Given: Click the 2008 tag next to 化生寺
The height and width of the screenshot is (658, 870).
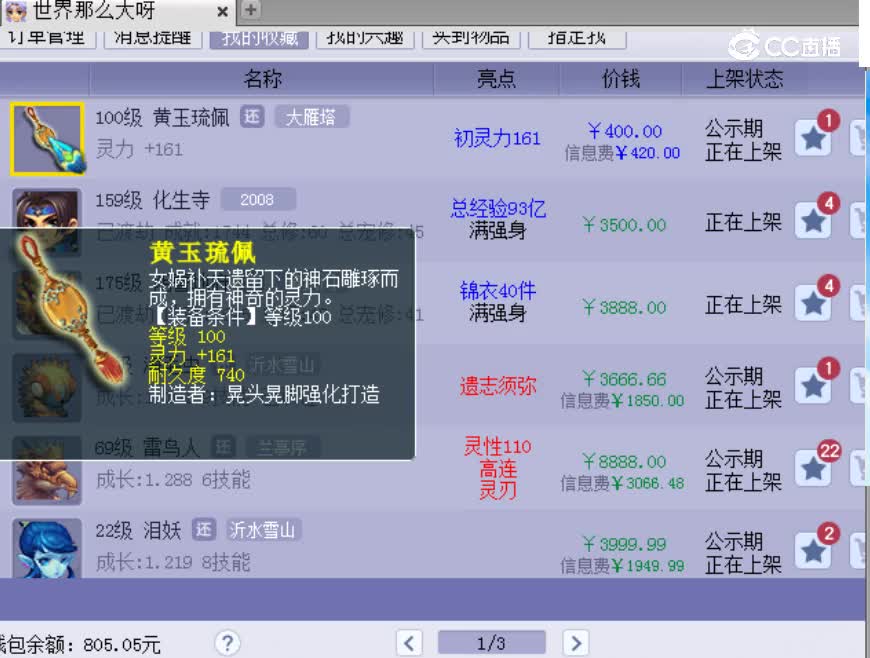Looking at the screenshot, I should 257,199.
